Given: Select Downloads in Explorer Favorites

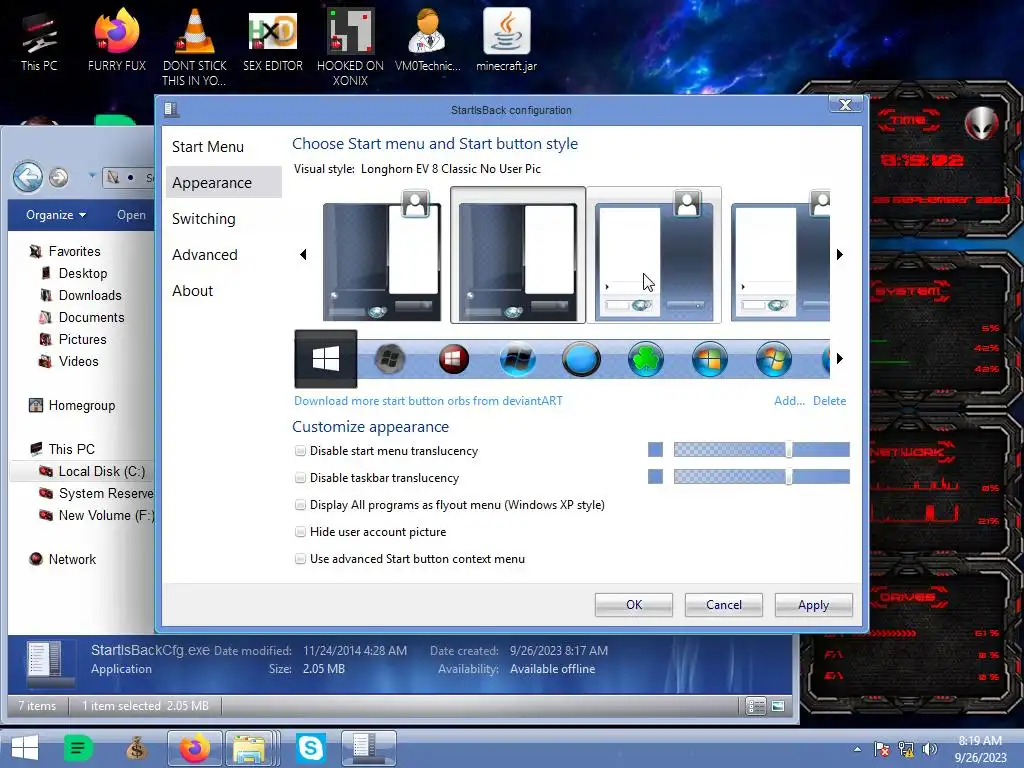Looking at the screenshot, I should (90, 295).
